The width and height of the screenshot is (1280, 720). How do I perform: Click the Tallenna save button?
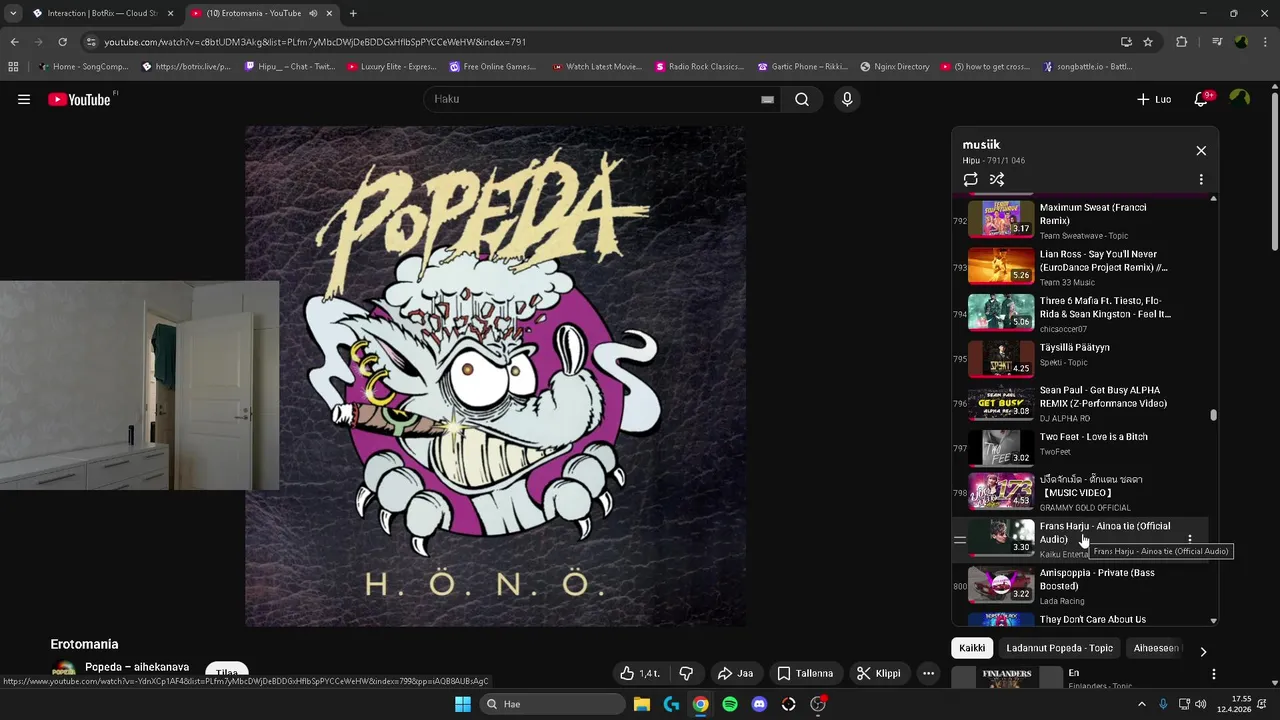(x=805, y=673)
